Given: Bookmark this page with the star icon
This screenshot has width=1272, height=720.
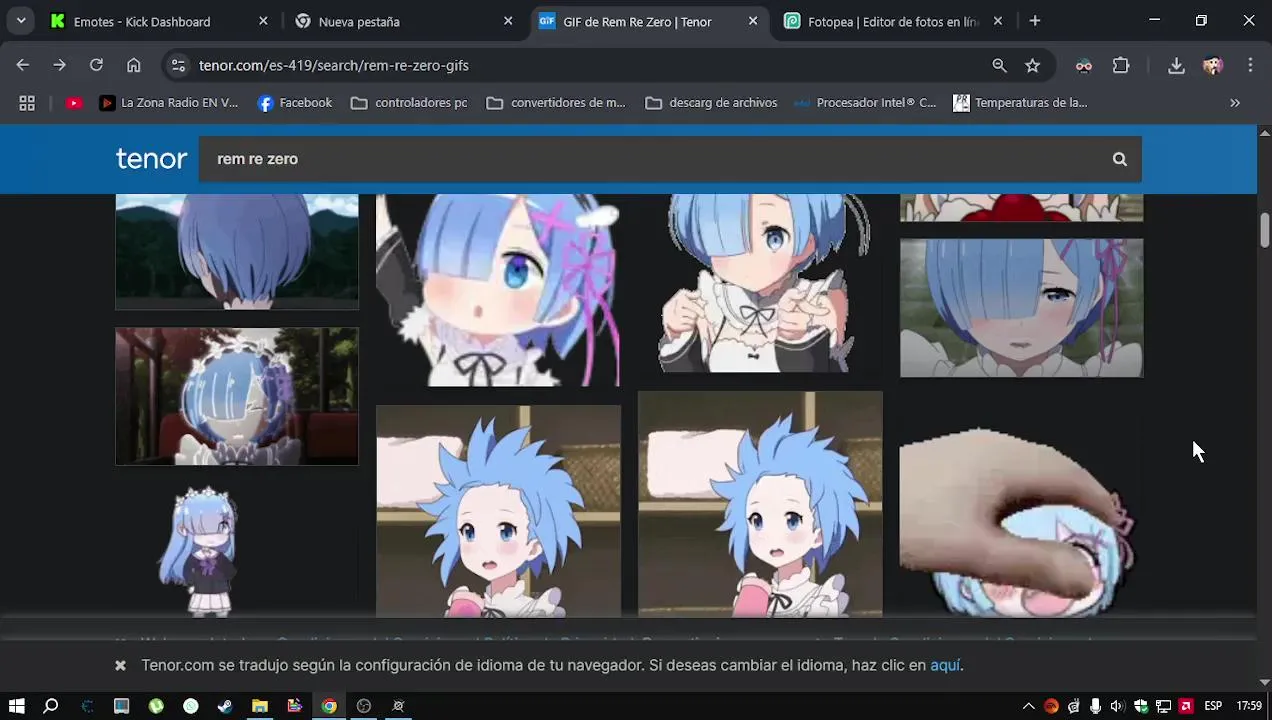Looking at the screenshot, I should [1033, 65].
